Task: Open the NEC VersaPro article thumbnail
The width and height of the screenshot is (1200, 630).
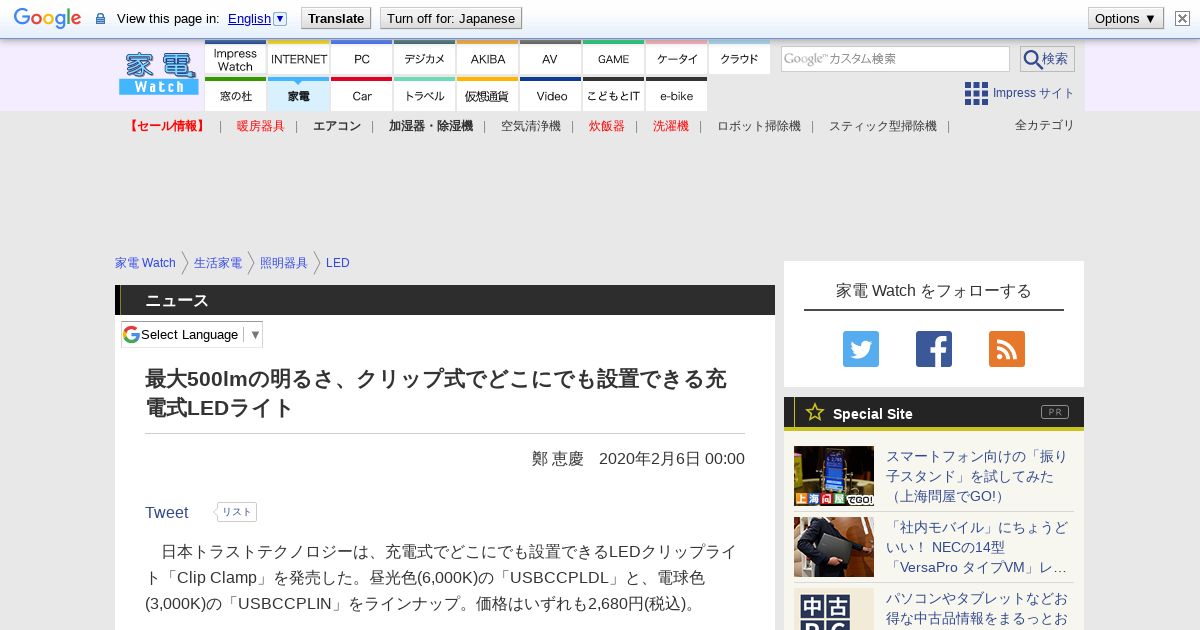Action: (x=834, y=547)
